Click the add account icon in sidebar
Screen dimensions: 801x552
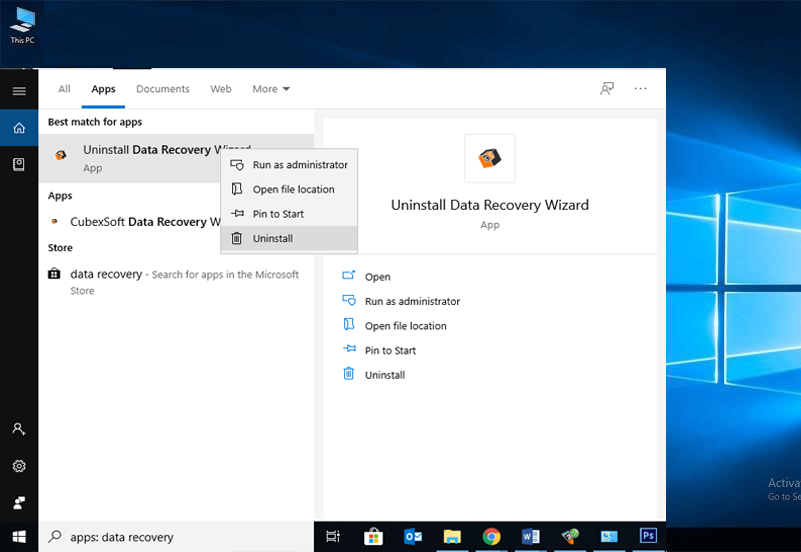(x=19, y=429)
